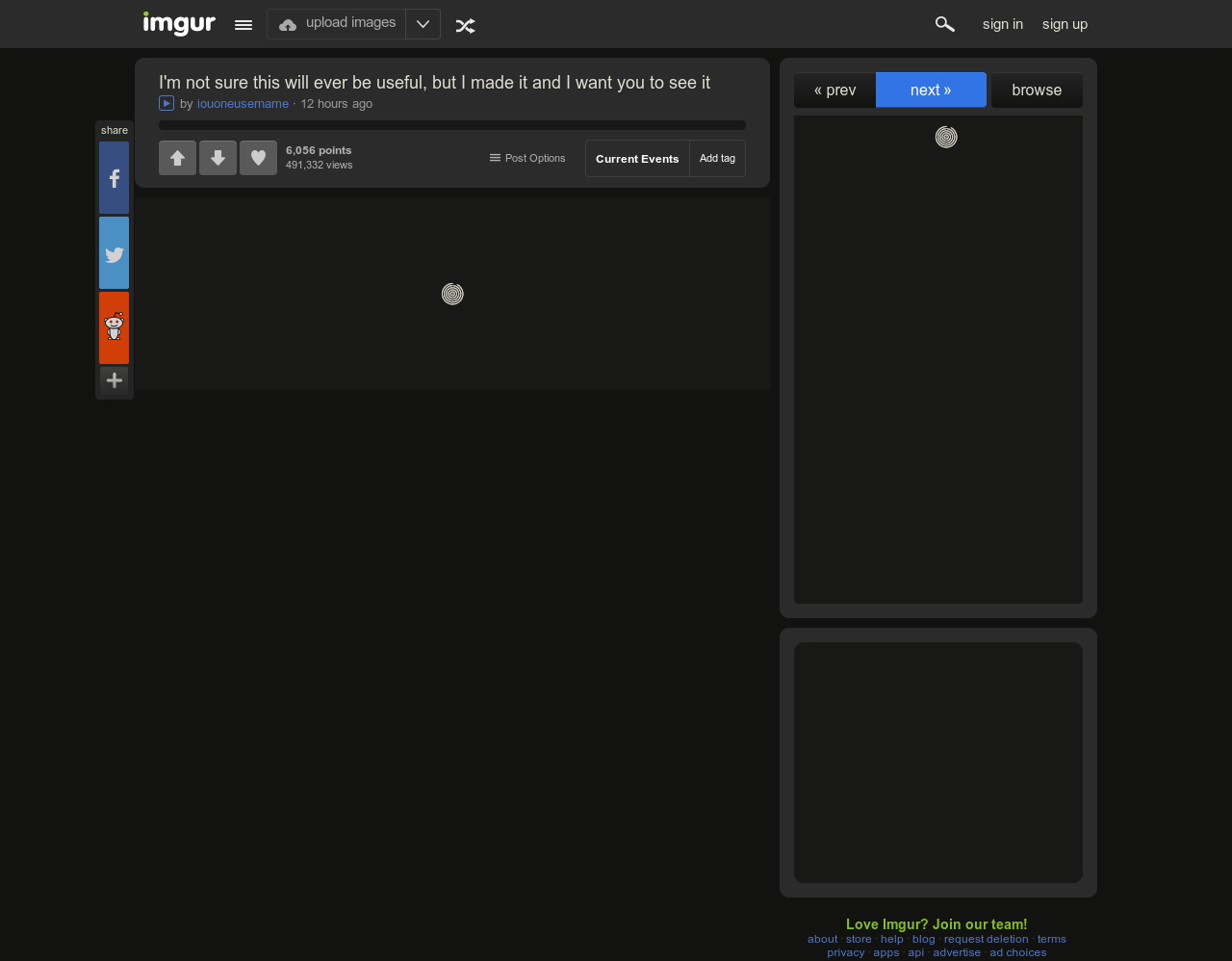Upvote the post with the up arrow
The height and width of the screenshot is (961, 1232).
click(x=177, y=158)
